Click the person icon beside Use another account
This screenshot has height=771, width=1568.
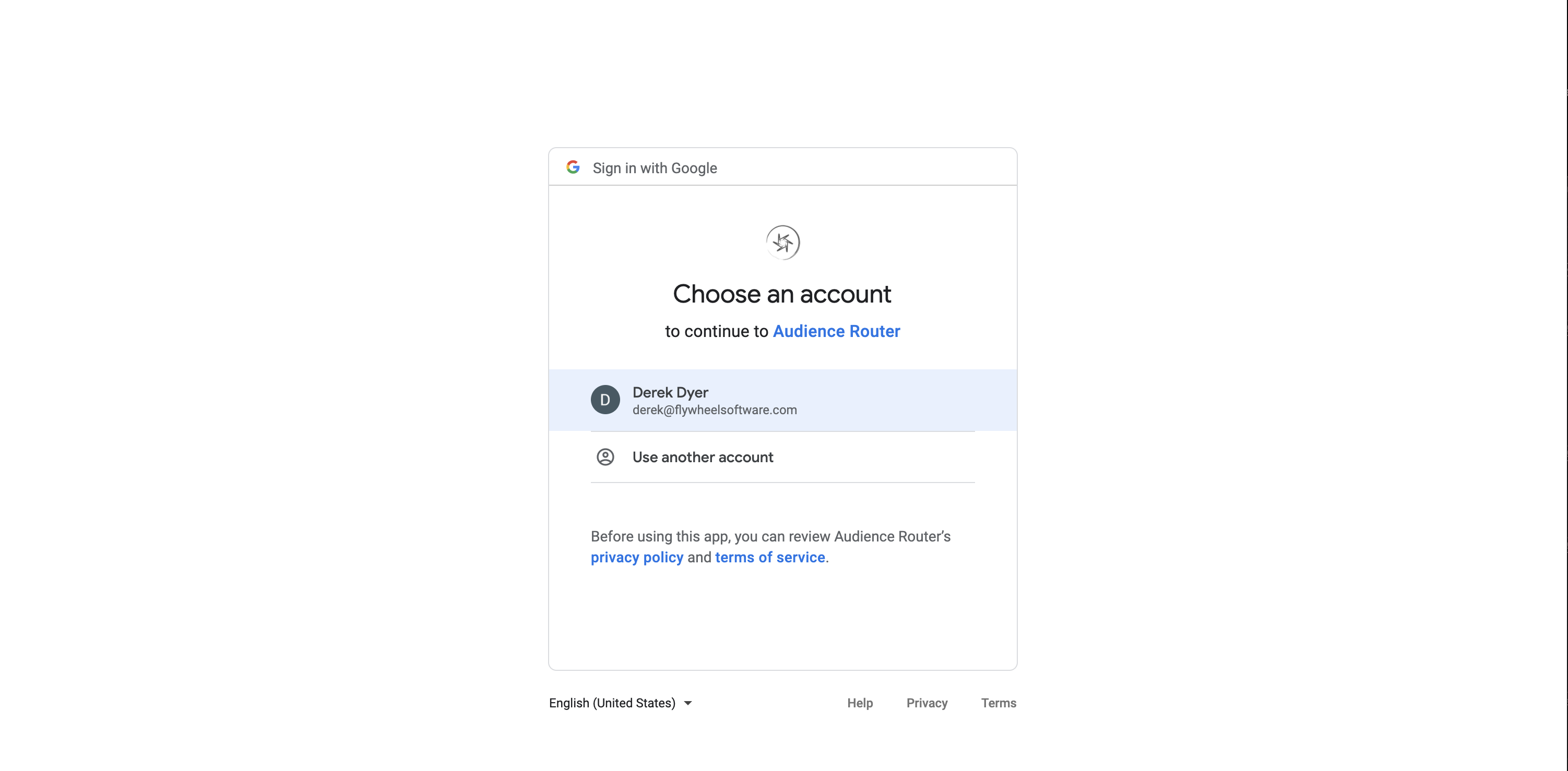[605, 457]
